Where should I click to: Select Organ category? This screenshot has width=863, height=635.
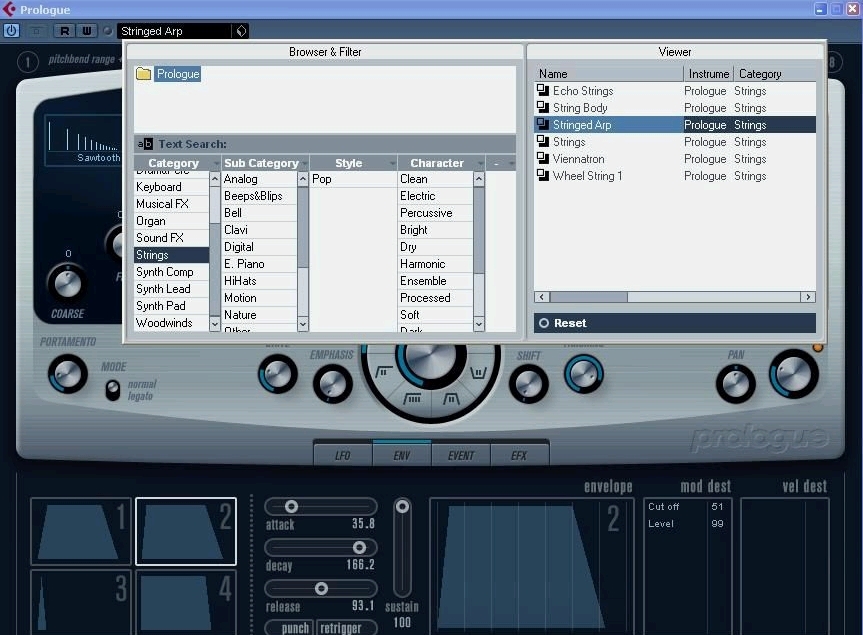click(x=171, y=221)
